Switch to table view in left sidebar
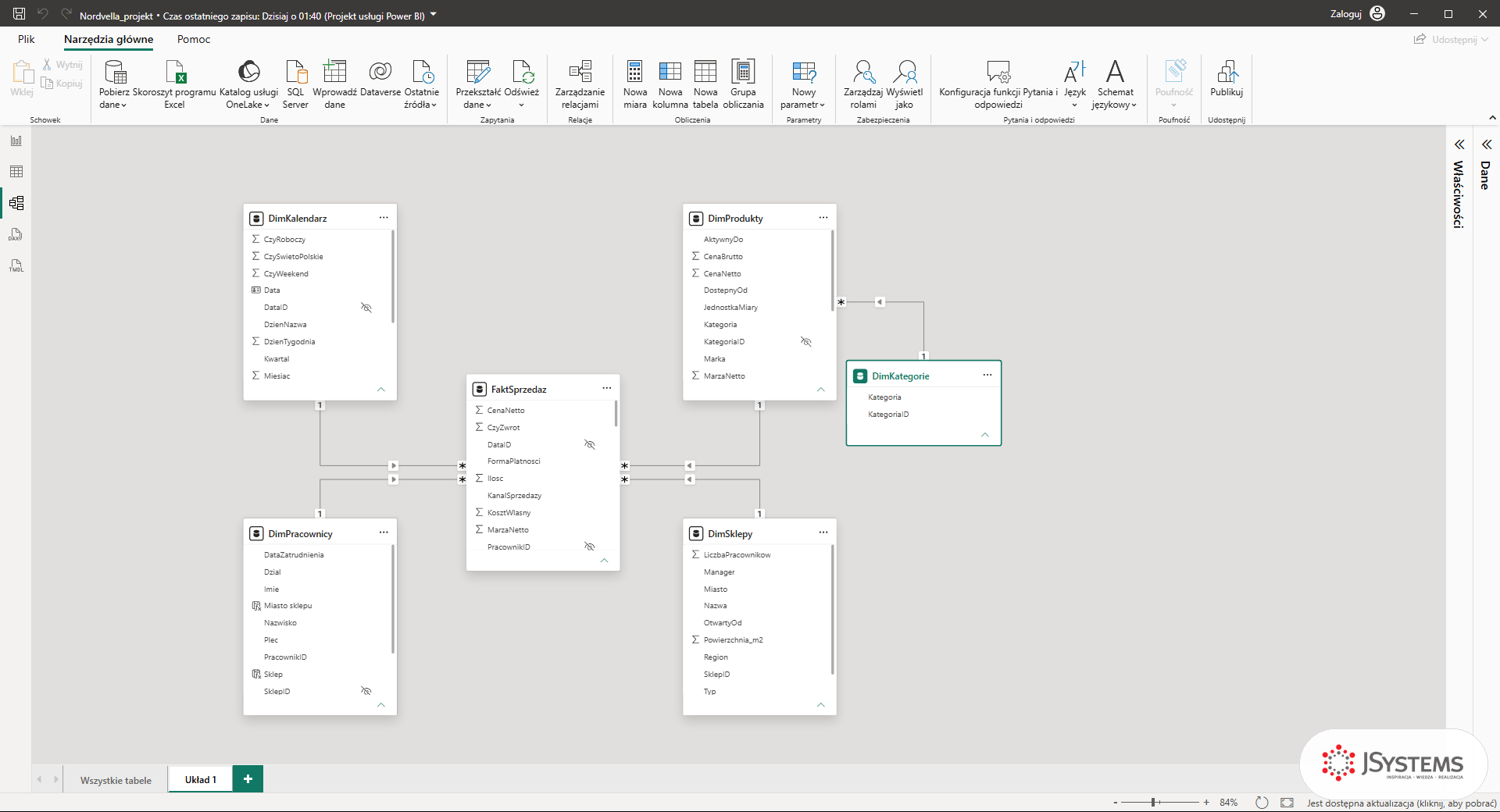 pos(16,172)
